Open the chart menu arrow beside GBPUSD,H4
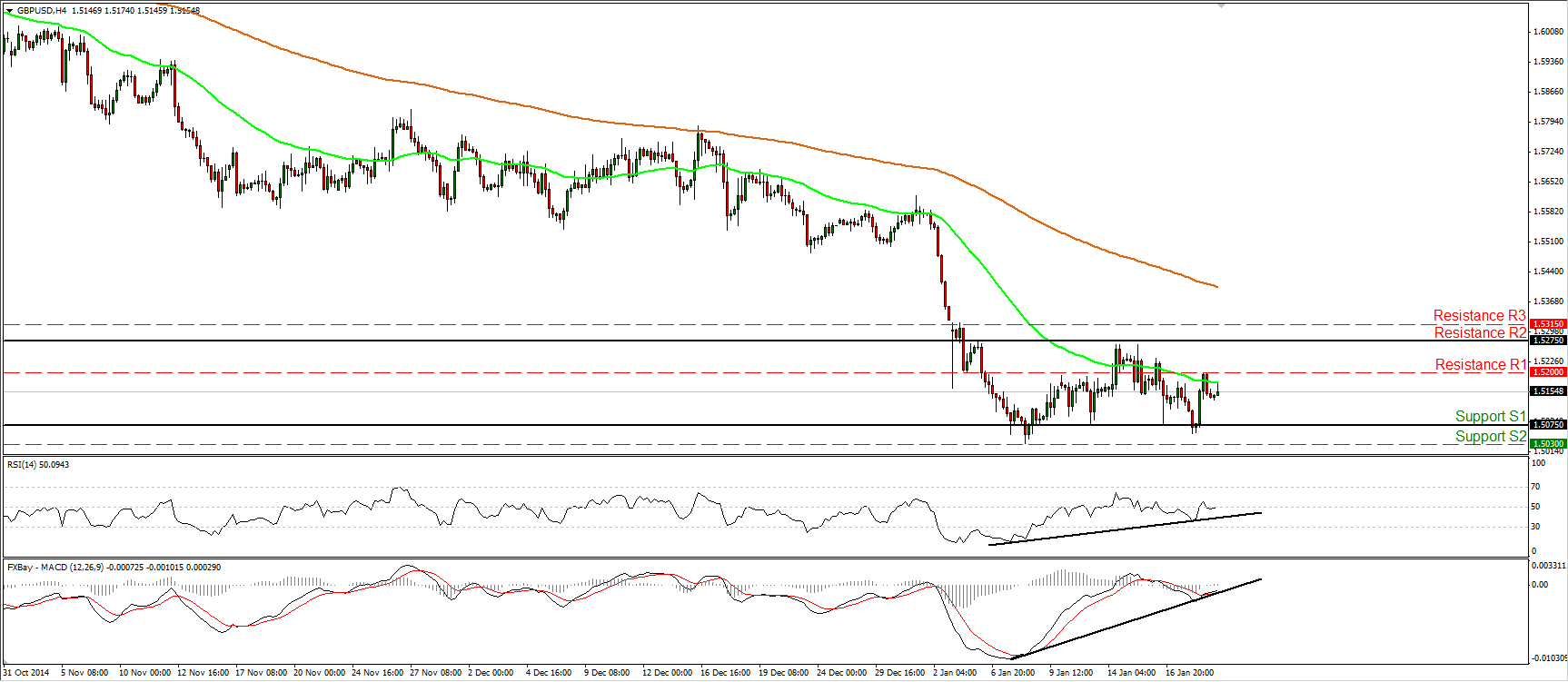The image size is (1568, 682). coord(9,11)
